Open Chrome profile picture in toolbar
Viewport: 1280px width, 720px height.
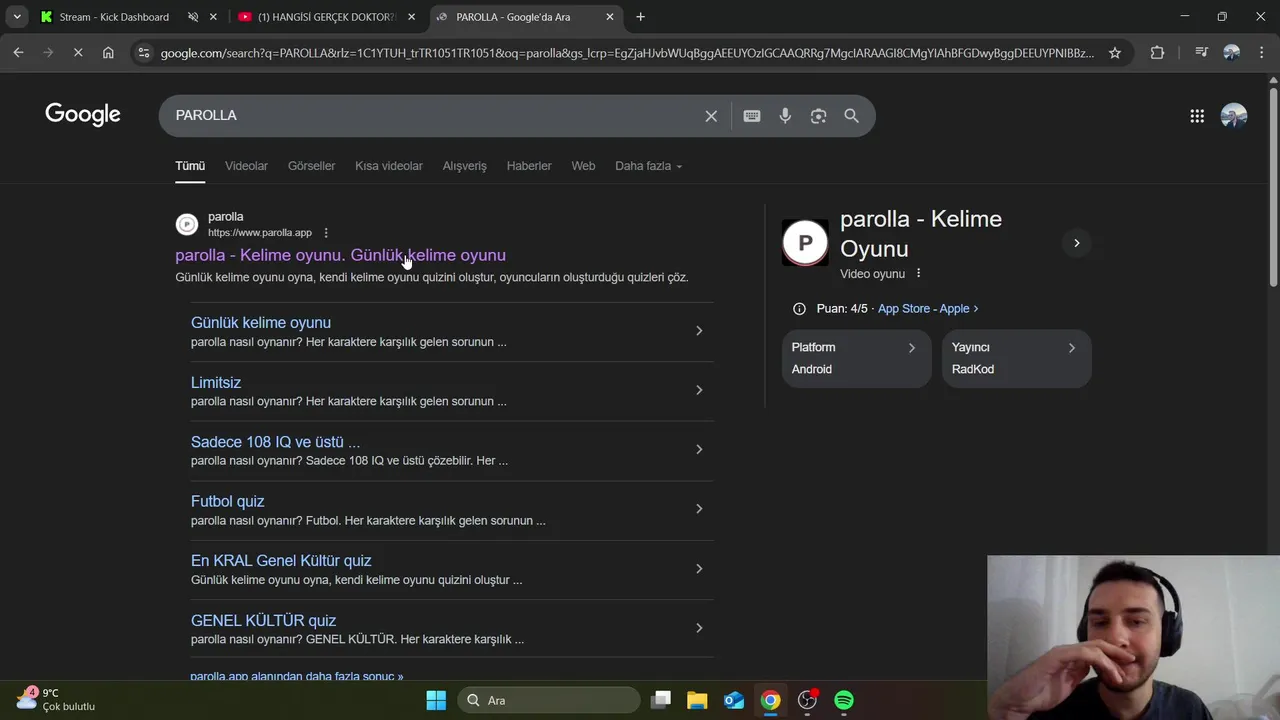[x=1231, y=53]
